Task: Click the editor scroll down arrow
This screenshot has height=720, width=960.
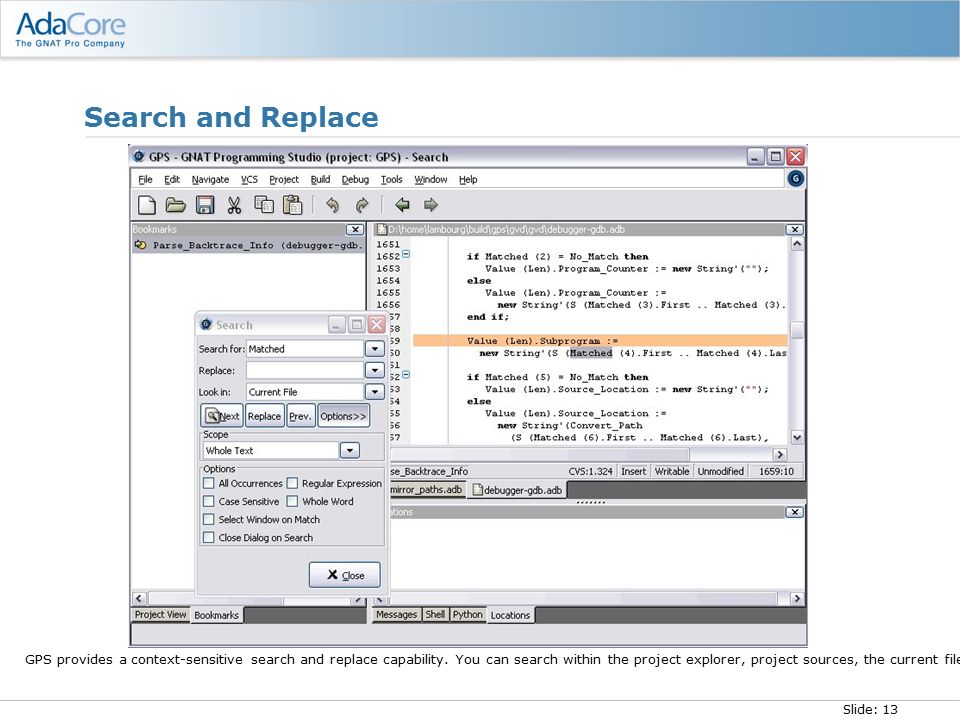Action: (x=797, y=438)
